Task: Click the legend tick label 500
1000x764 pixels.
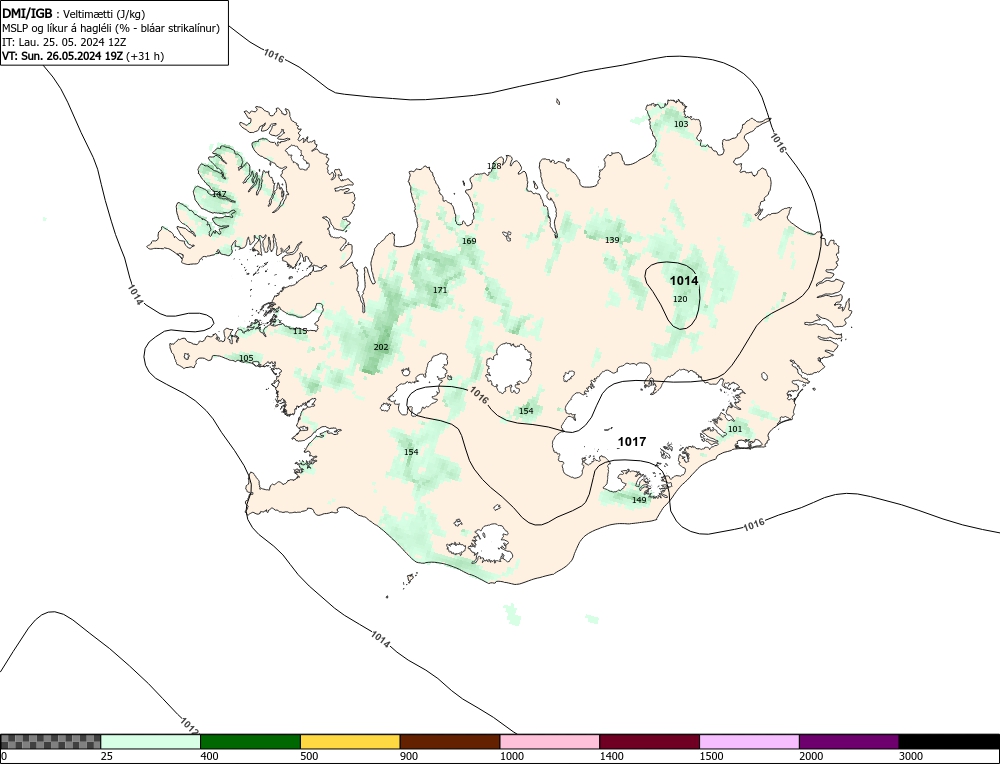Action: tap(309, 756)
